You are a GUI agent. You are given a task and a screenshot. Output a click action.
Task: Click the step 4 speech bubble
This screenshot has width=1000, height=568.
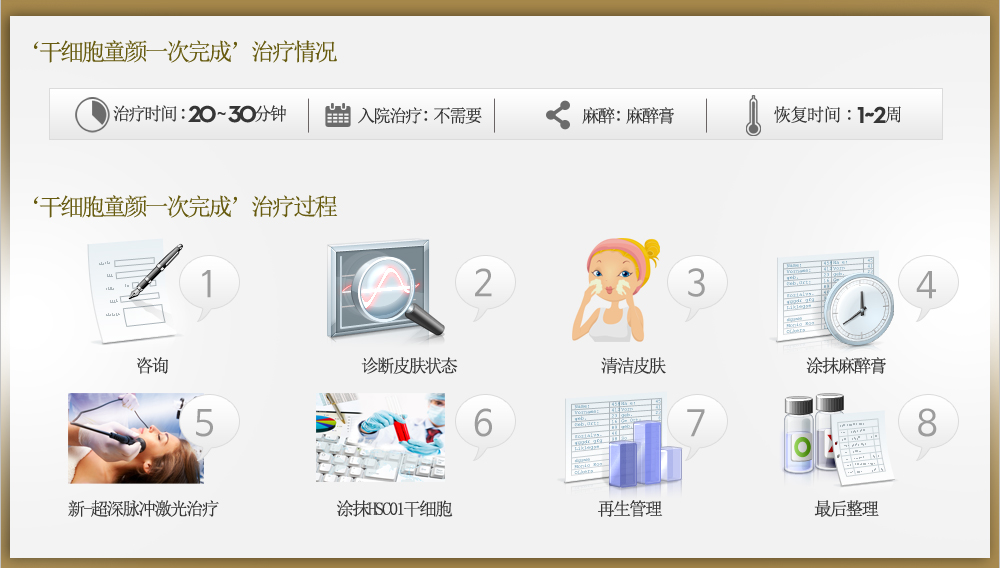click(x=927, y=287)
